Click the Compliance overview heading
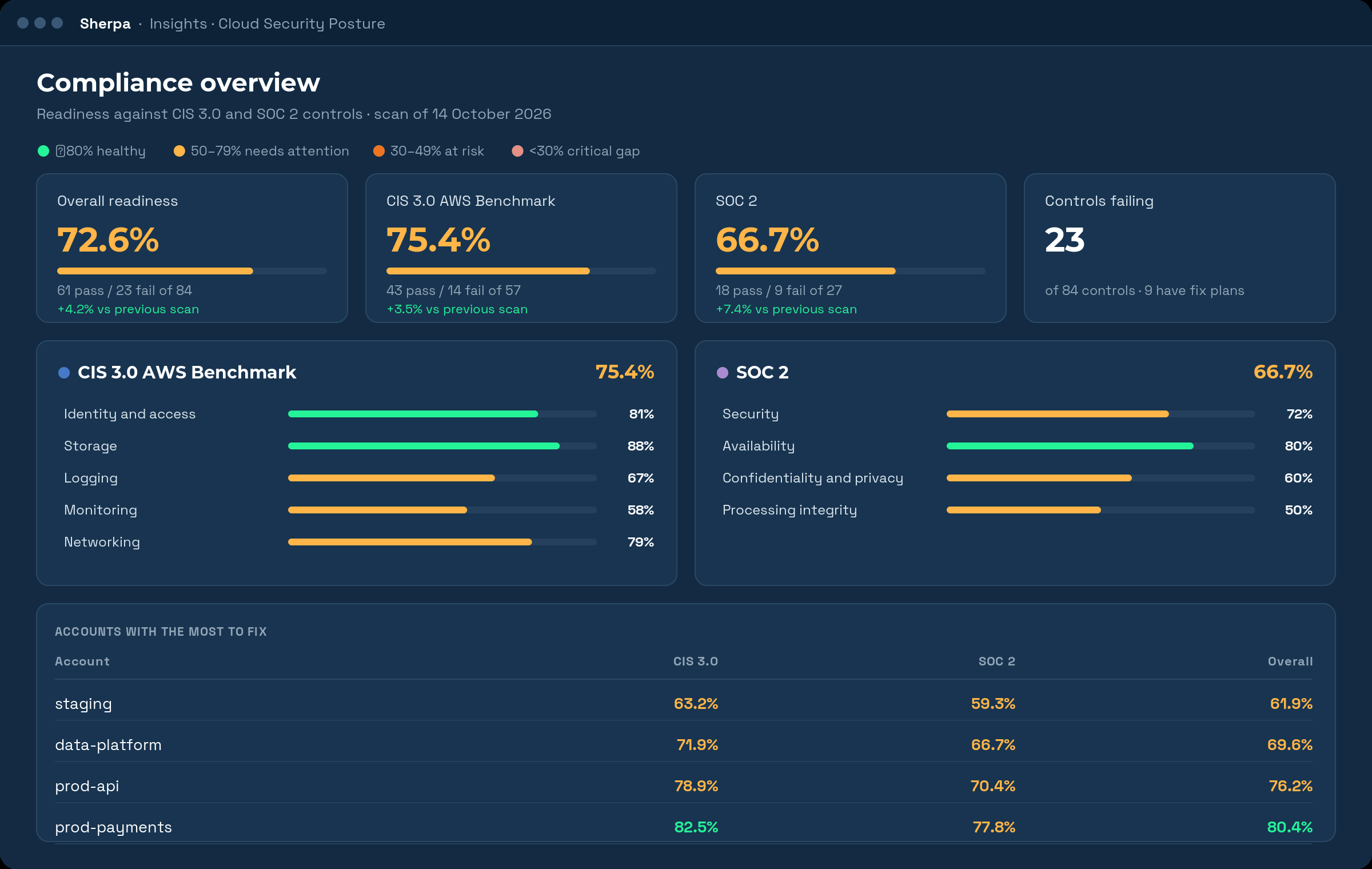1372x869 pixels. click(x=178, y=83)
